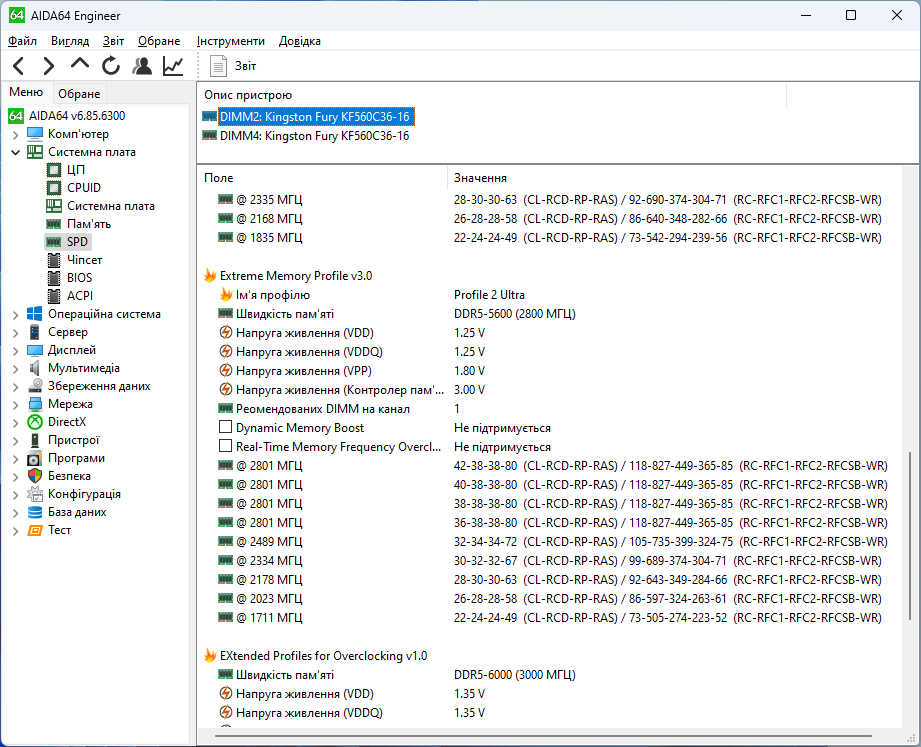Click the Мережа network icon
This screenshot has height=747, width=921.
tap(35, 404)
